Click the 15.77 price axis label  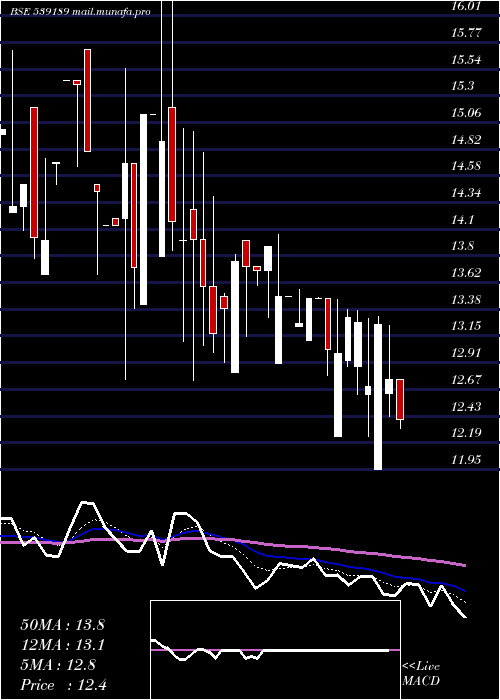coord(466,32)
